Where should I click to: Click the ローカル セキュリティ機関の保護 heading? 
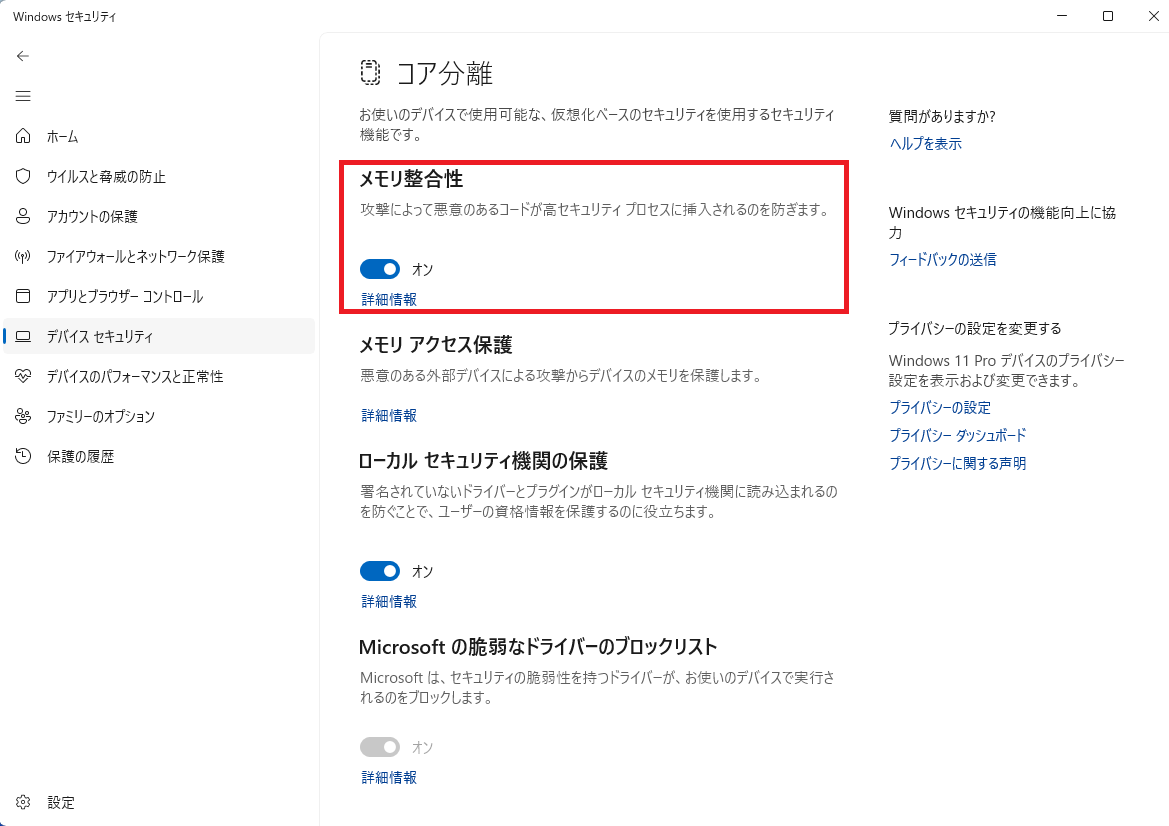[483, 461]
